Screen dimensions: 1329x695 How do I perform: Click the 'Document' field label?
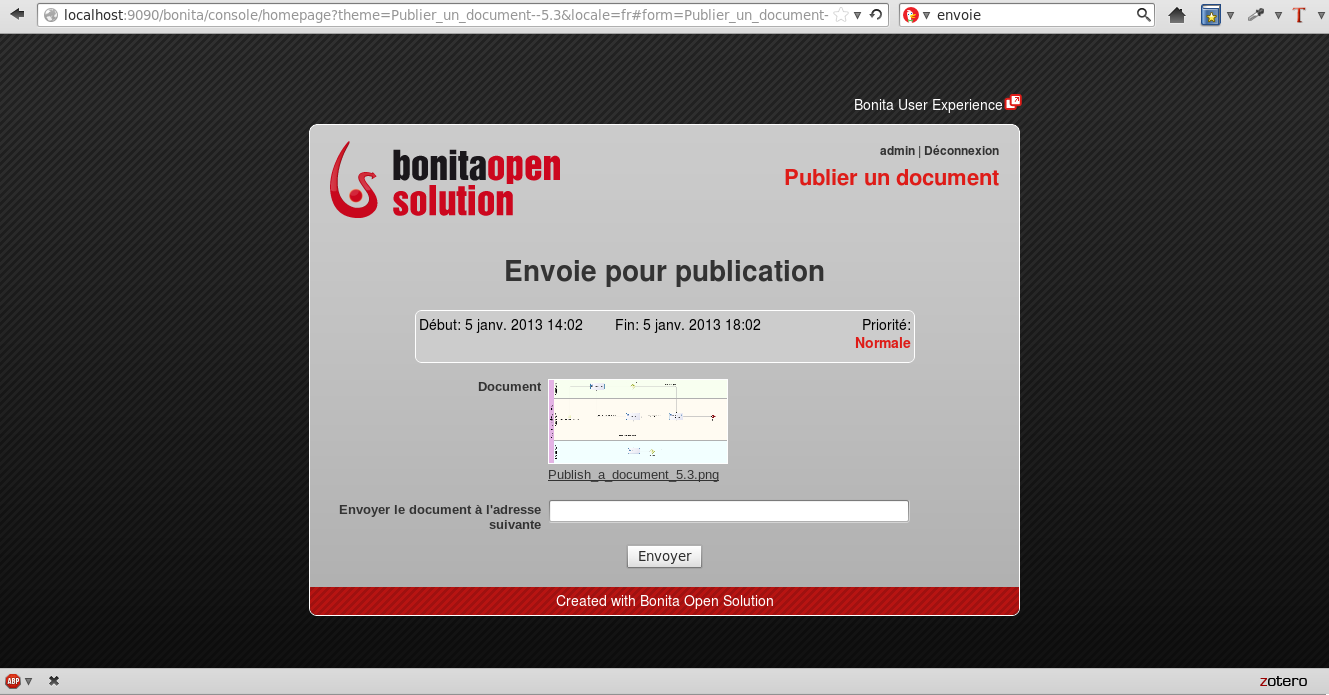tap(509, 387)
